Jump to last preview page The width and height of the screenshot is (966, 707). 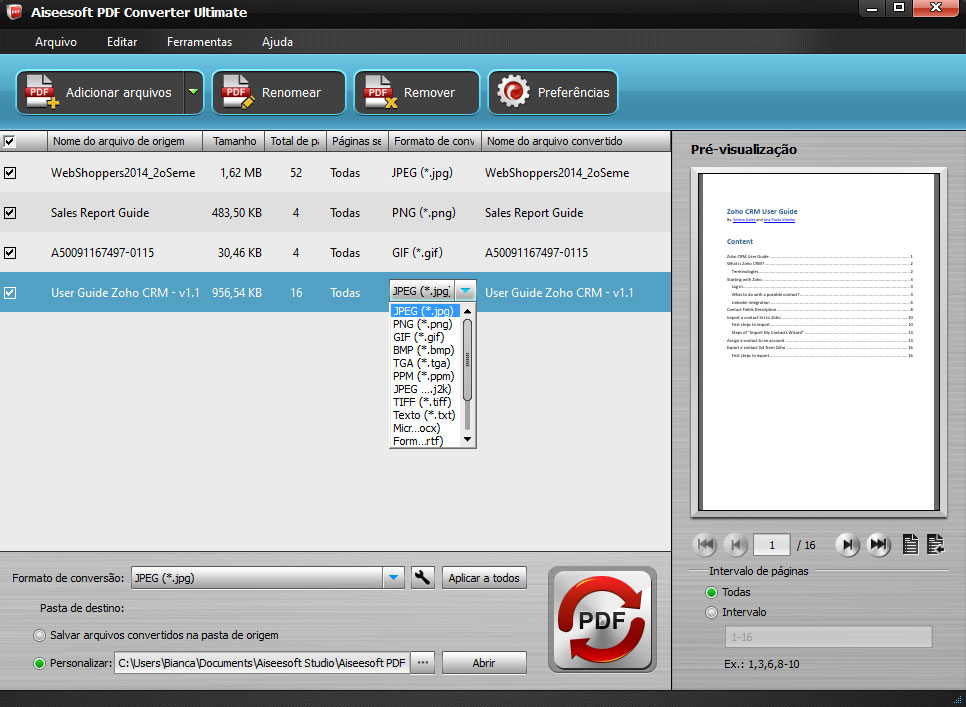pos(879,545)
